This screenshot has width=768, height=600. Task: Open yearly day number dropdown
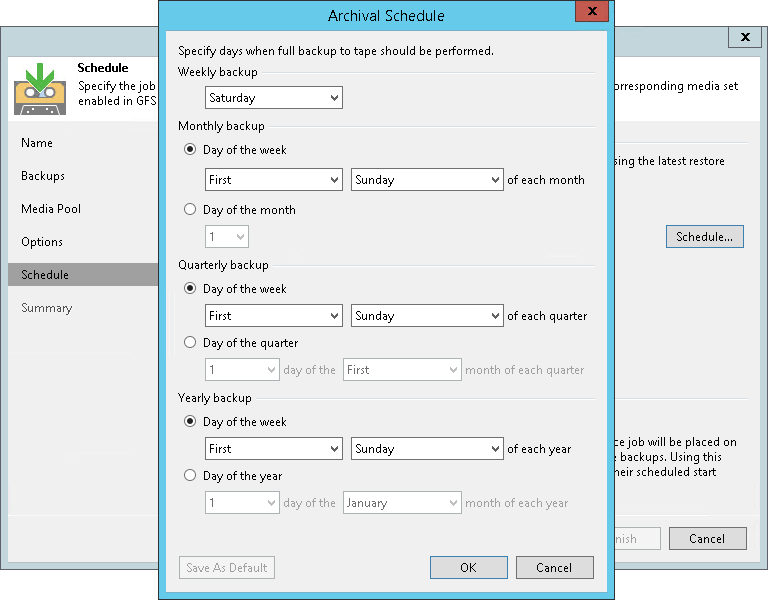[x=242, y=503]
